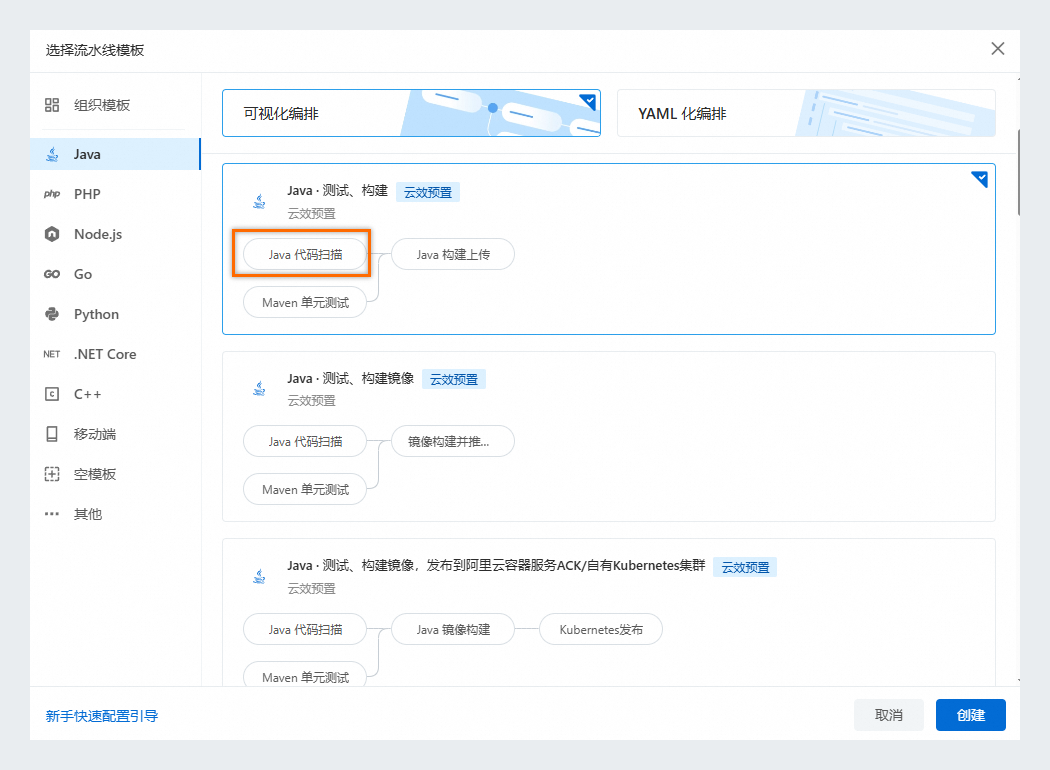
Task: Click the Node.js hexagon icon
Action: 52,234
